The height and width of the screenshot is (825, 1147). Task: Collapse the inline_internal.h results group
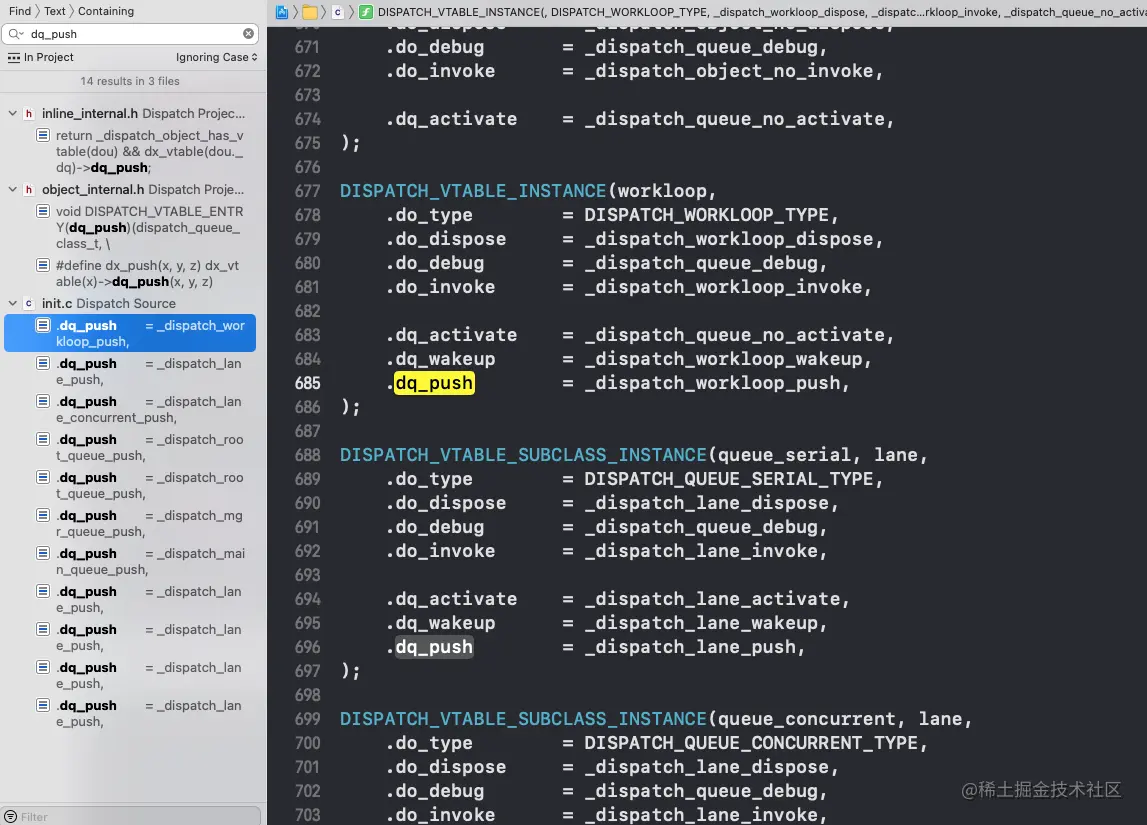pyautogui.click(x=12, y=113)
